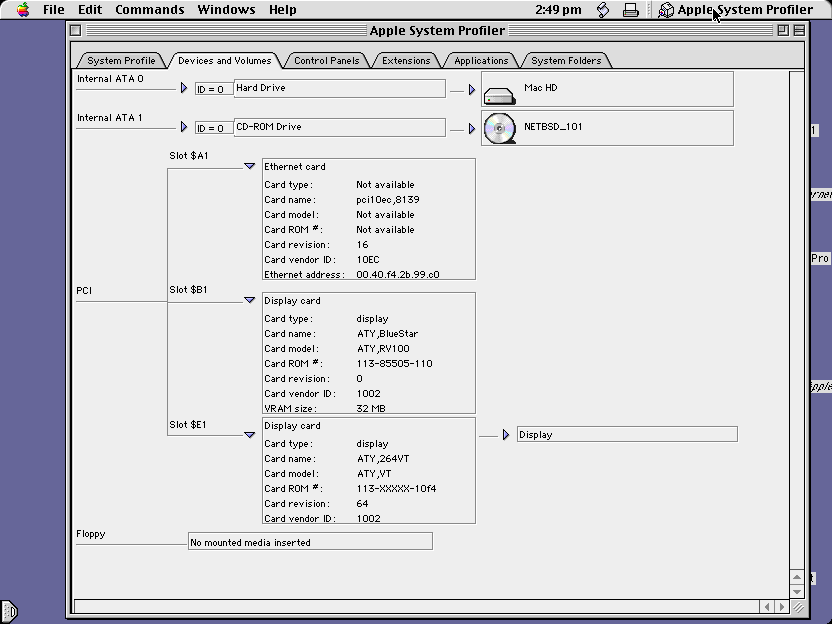Image resolution: width=832 pixels, height=624 pixels.
Task: Click the window close box
Action: click(75, 30)
